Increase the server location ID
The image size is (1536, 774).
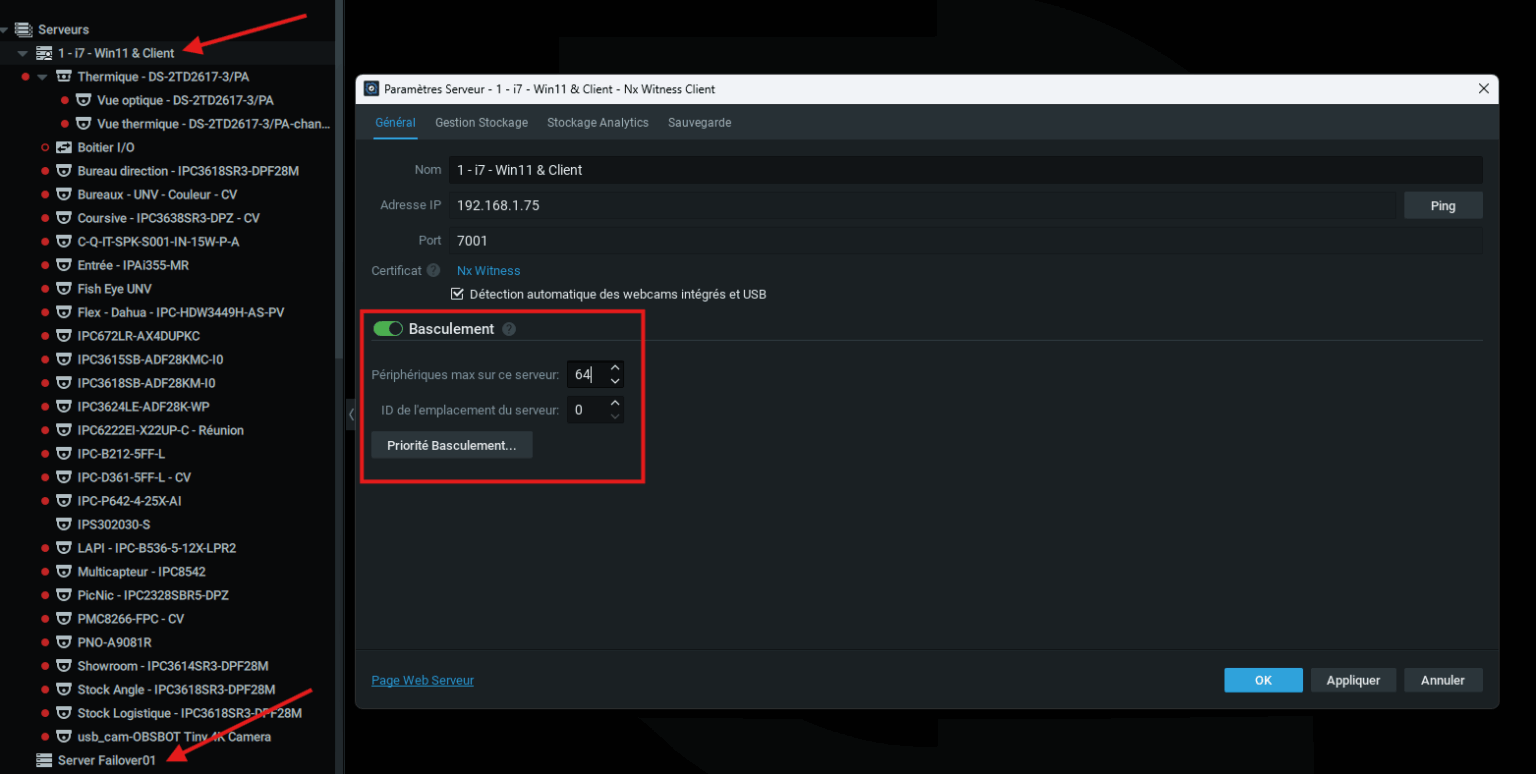(x=615, y=403)
